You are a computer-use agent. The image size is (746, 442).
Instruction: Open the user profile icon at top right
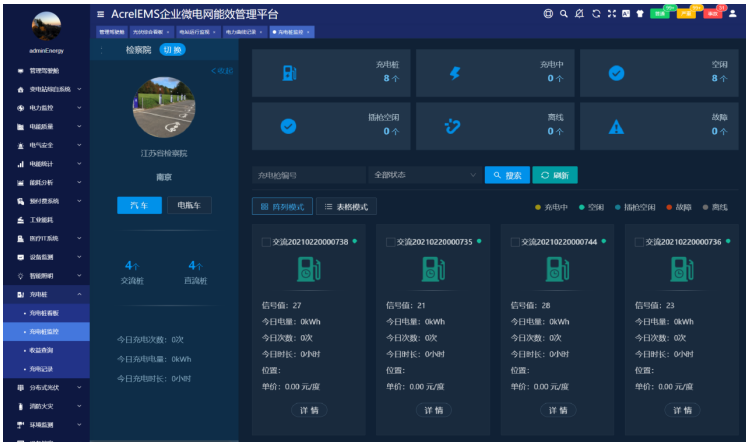[x=733, y=14]
